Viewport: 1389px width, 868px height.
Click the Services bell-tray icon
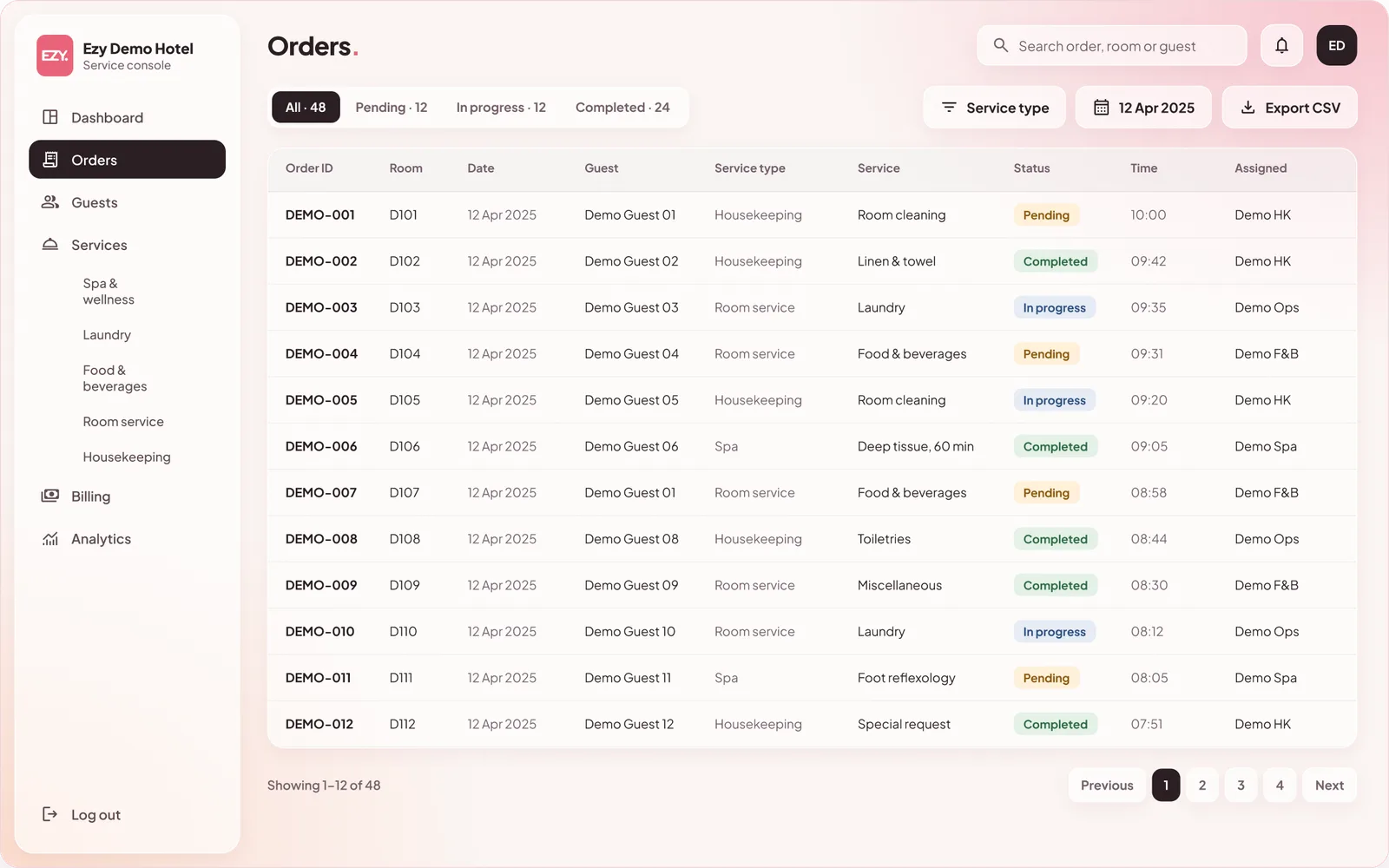click(50, 245)
